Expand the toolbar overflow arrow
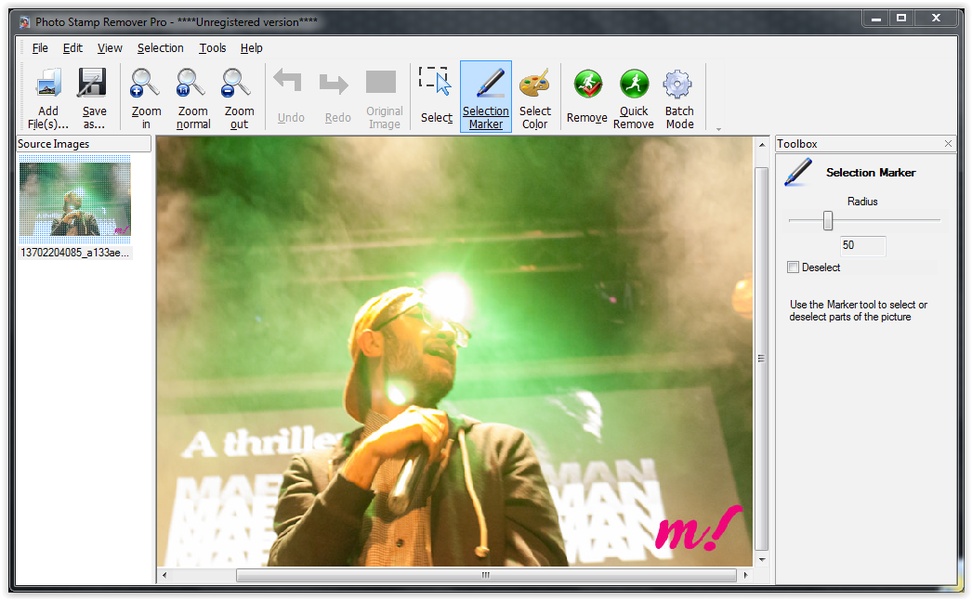Screen dimensions: 972x600 tap(718, 128)
